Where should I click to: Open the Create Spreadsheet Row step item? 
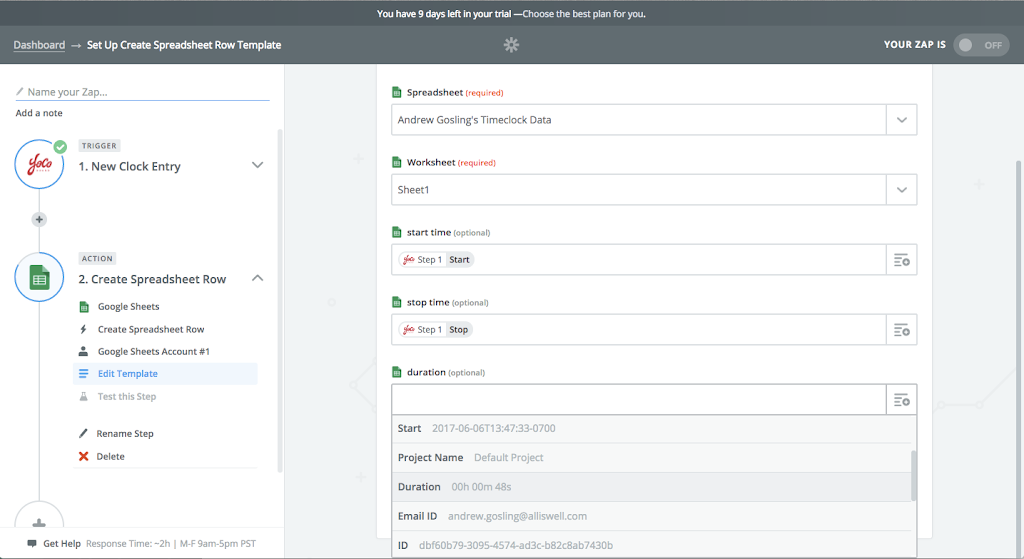click(151, 329)
